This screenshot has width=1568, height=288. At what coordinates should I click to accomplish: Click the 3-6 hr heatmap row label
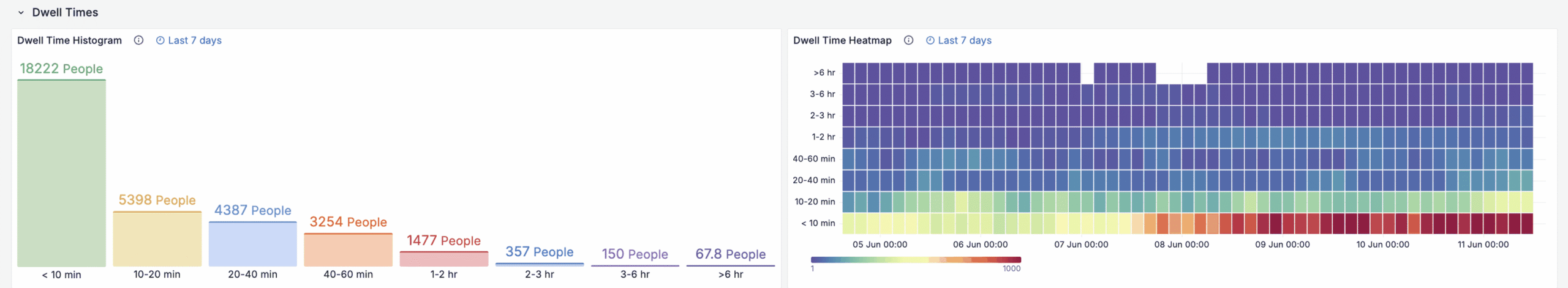[822, 94]
